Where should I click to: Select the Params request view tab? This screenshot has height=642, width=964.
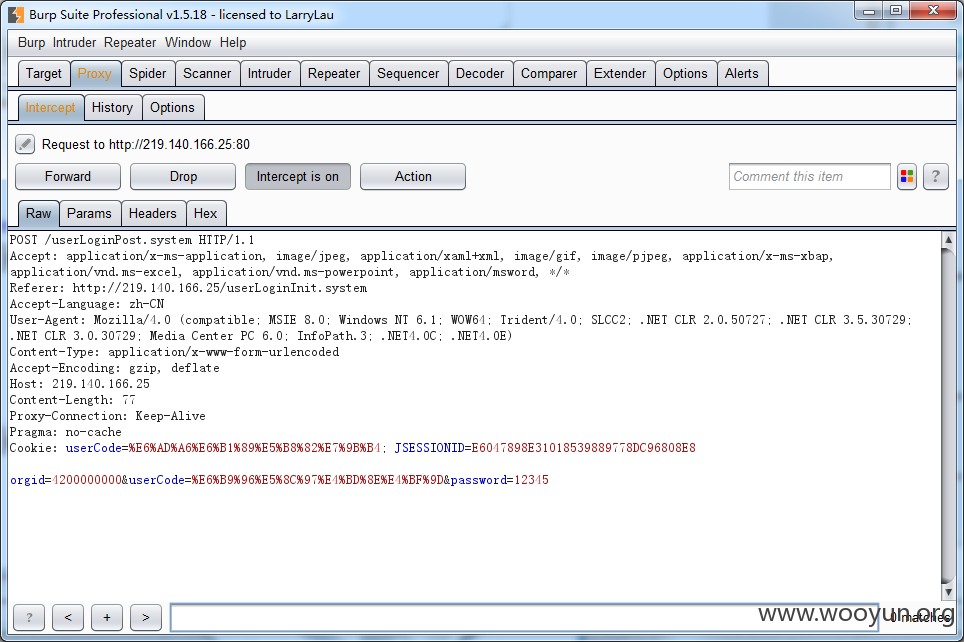click(x=89, y=213)
